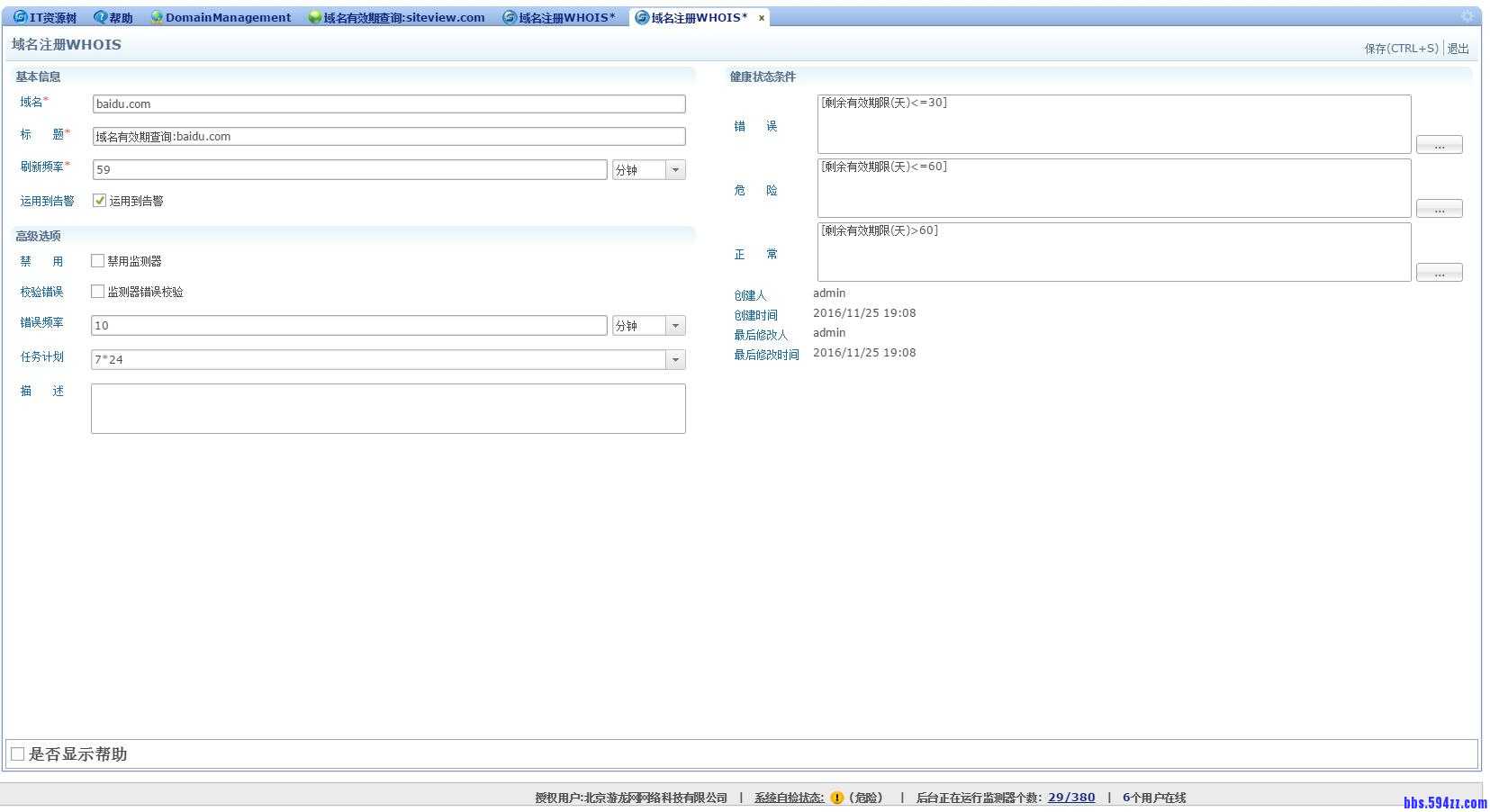Screen dimensions: 1490x812
Task: Open the 29/380 monitor count link
Action: coord(1070,797)
